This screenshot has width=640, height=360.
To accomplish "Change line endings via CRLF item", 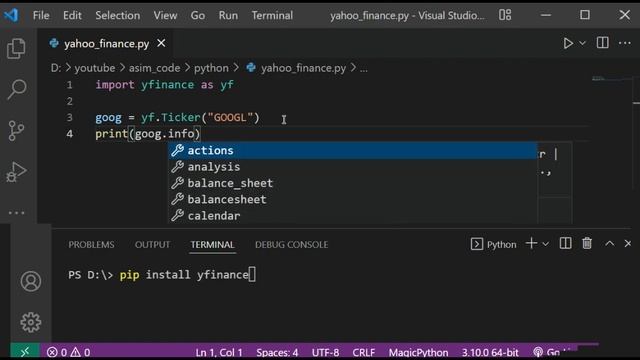I will (x=364, y=352).
